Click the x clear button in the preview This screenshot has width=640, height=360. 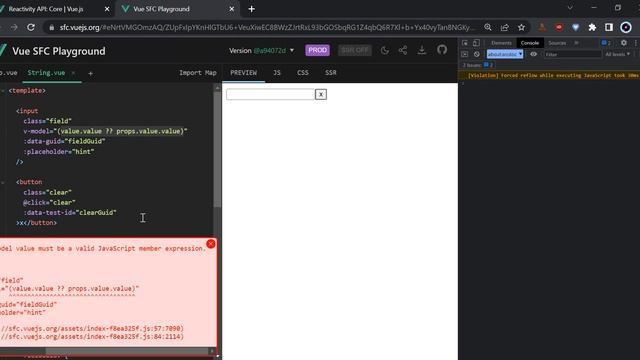click(321, 94)
